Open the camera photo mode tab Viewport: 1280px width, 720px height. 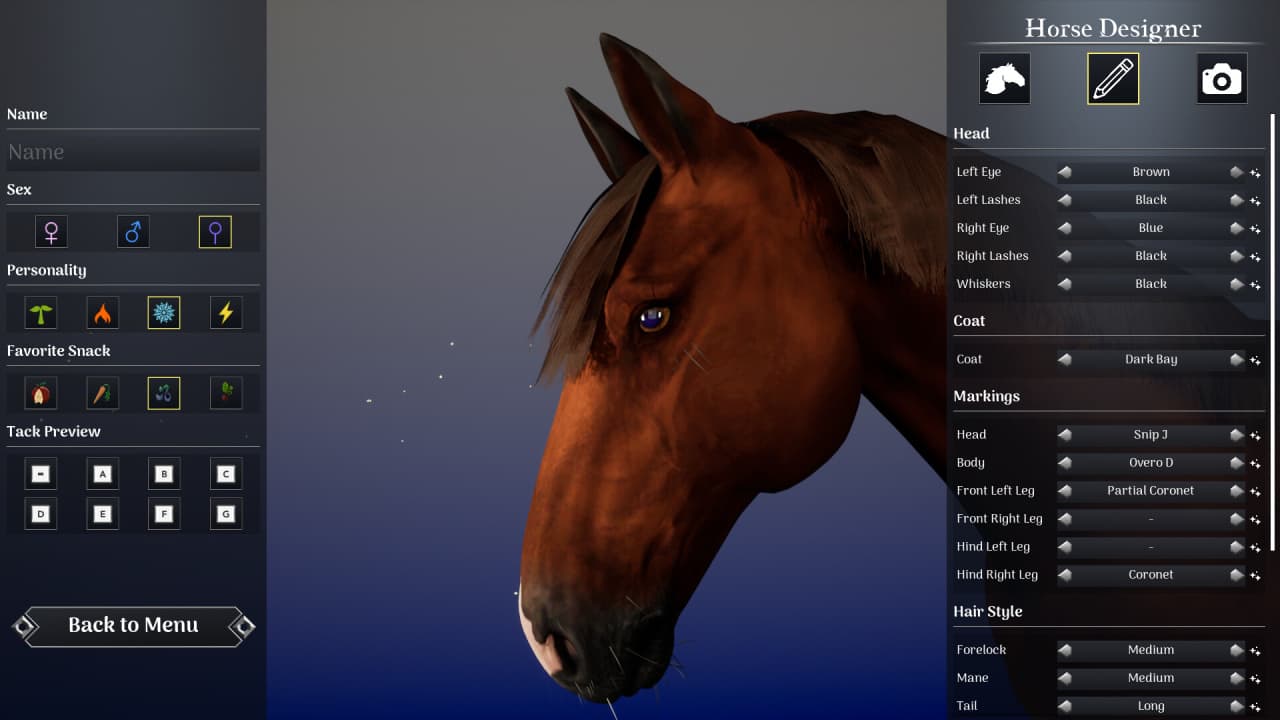click(x=1221, y=78)
